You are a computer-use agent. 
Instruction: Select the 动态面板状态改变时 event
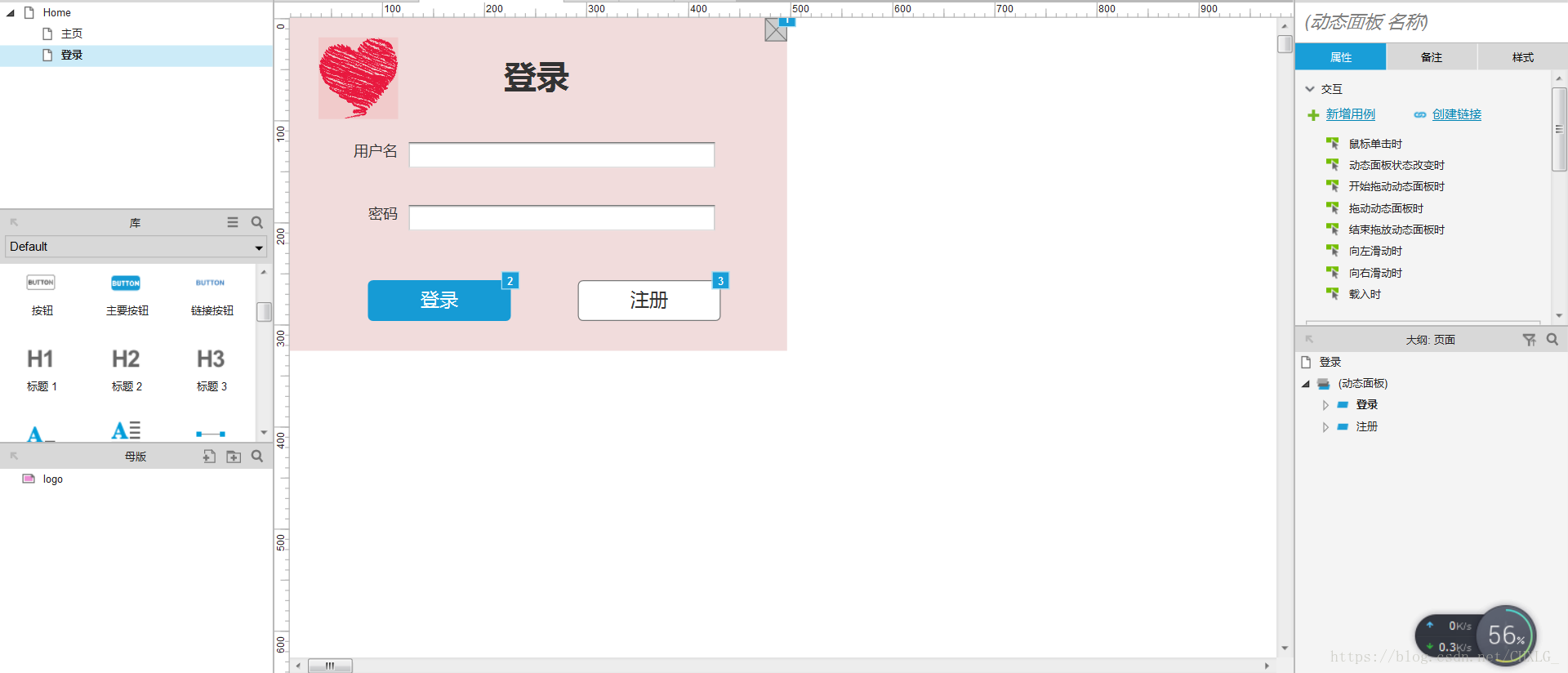(x=1396, y=165)
